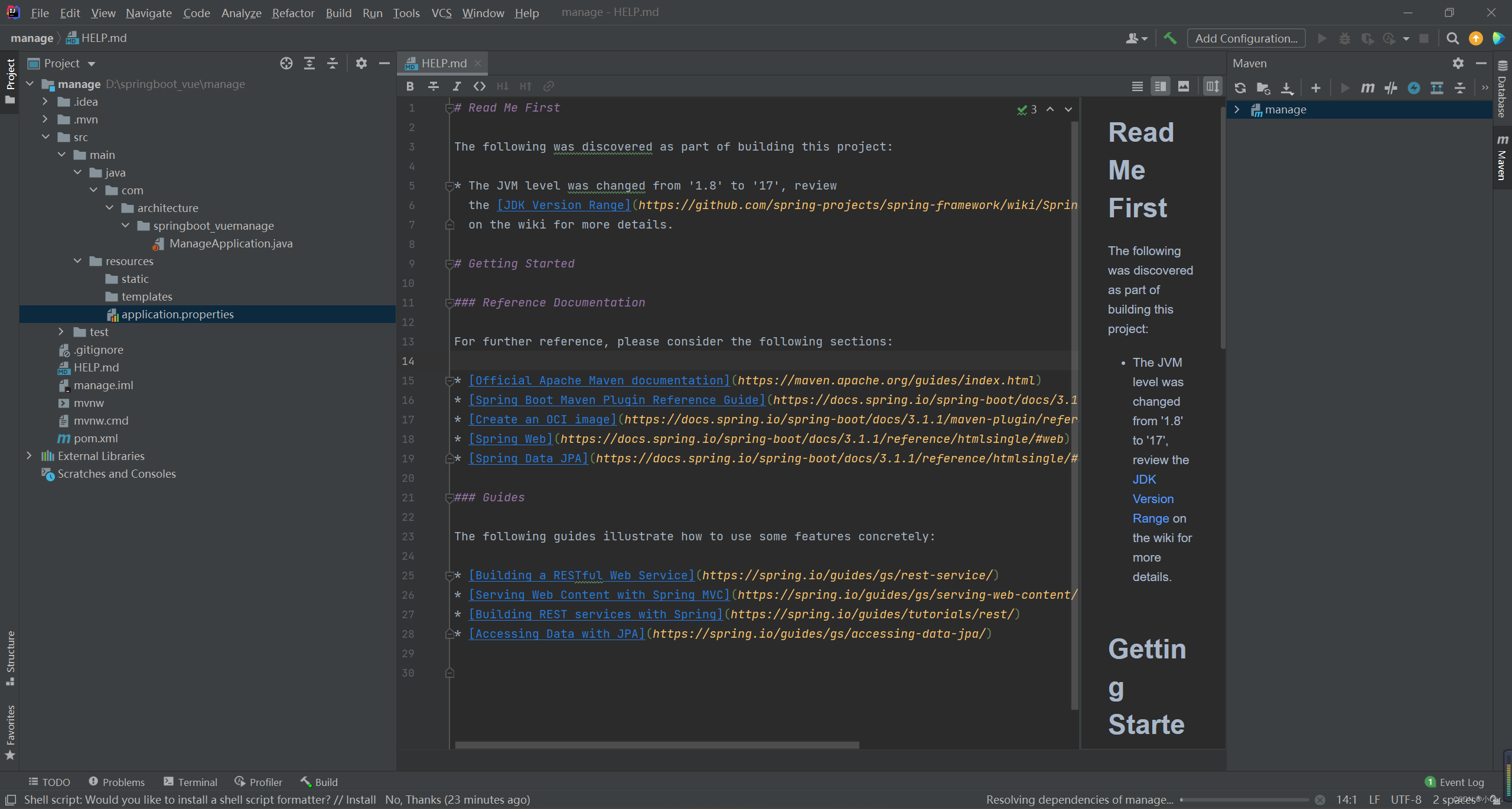Click Add Configuration button
1512x809 pixels.
click(1246, 38)
